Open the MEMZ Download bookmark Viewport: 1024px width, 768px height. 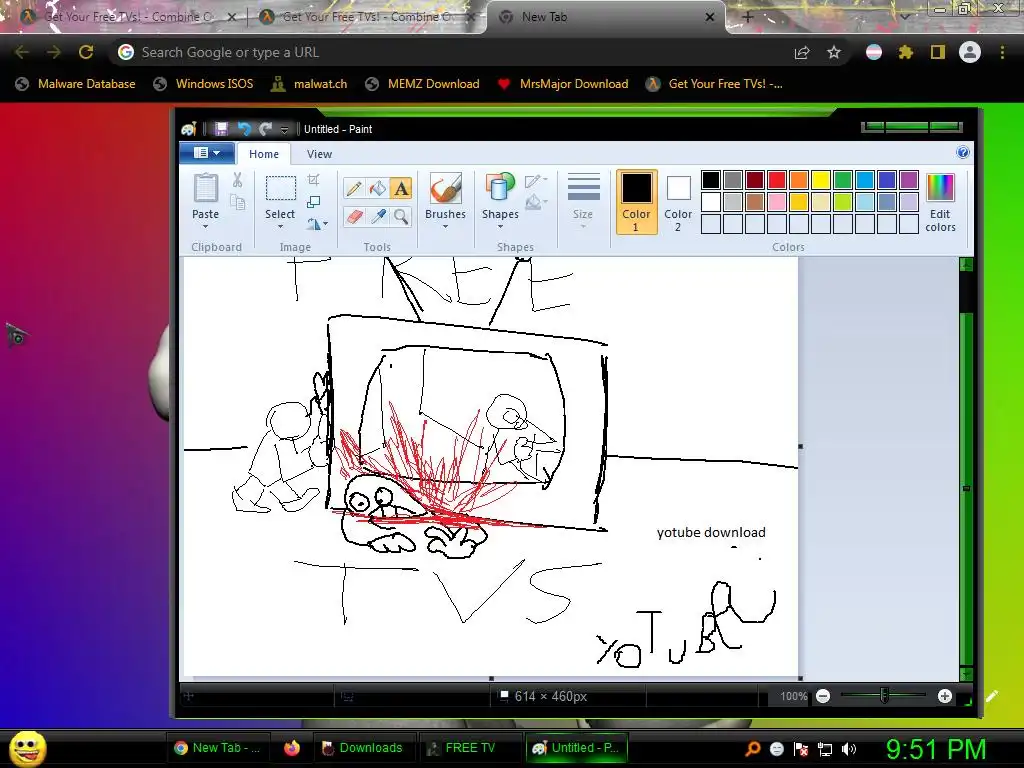(423, 84)
